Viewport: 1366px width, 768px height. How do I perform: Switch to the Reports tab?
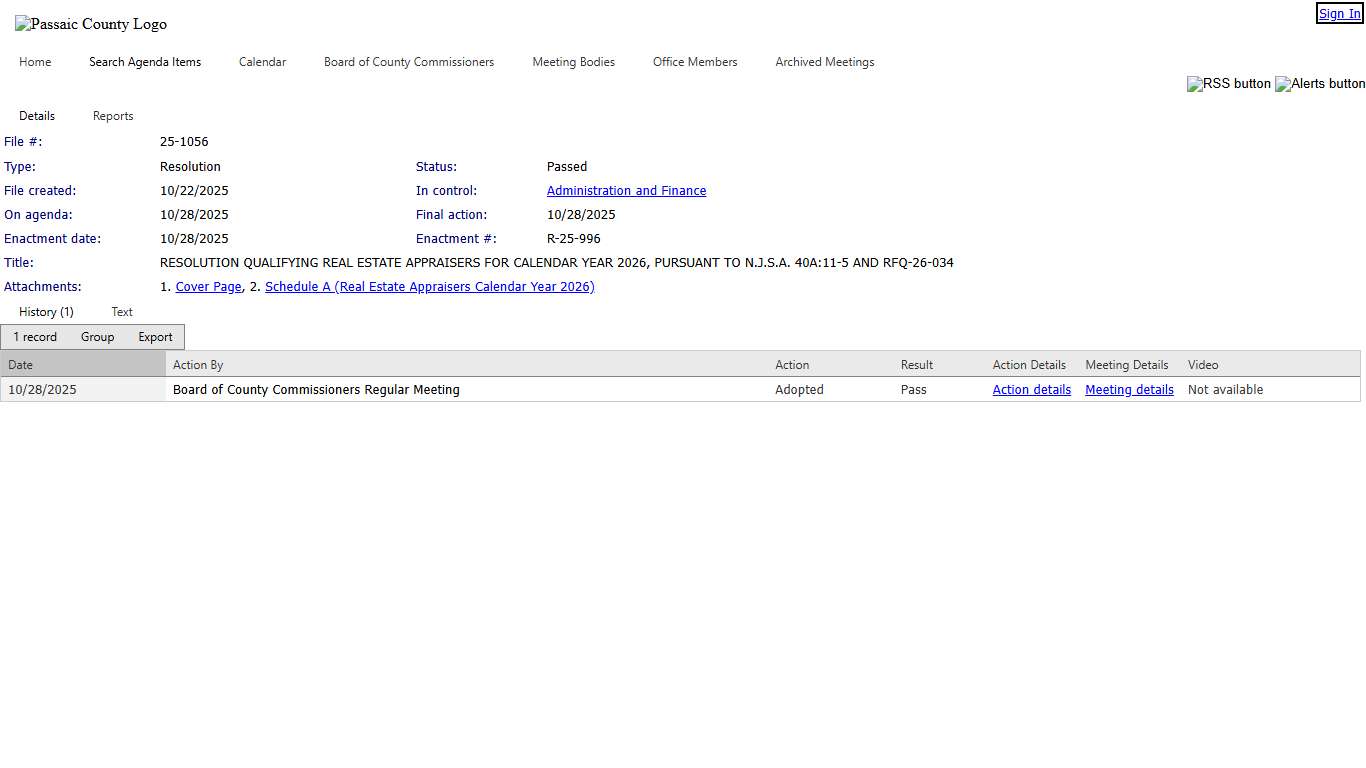click(113, 116)
